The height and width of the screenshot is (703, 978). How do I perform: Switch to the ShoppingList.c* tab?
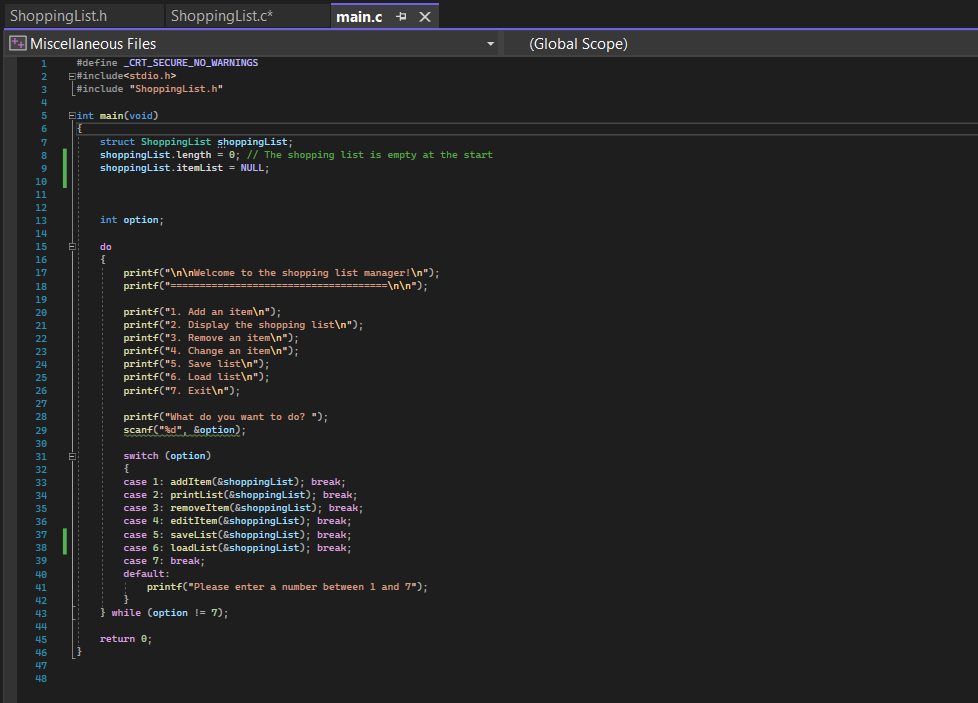[221, 16]
